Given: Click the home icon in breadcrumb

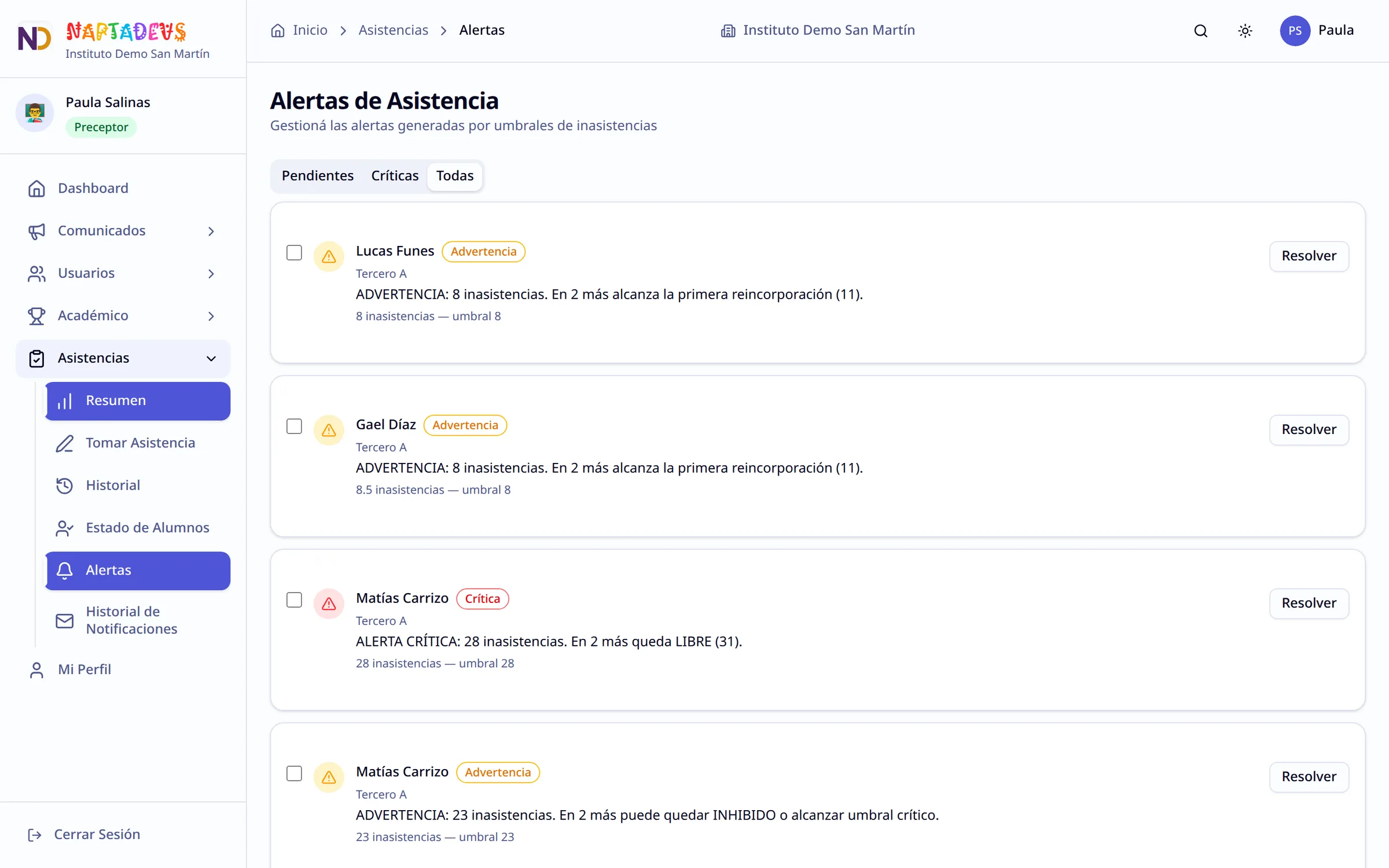Looking at the screenshot, I should click(x=278, y=31).
